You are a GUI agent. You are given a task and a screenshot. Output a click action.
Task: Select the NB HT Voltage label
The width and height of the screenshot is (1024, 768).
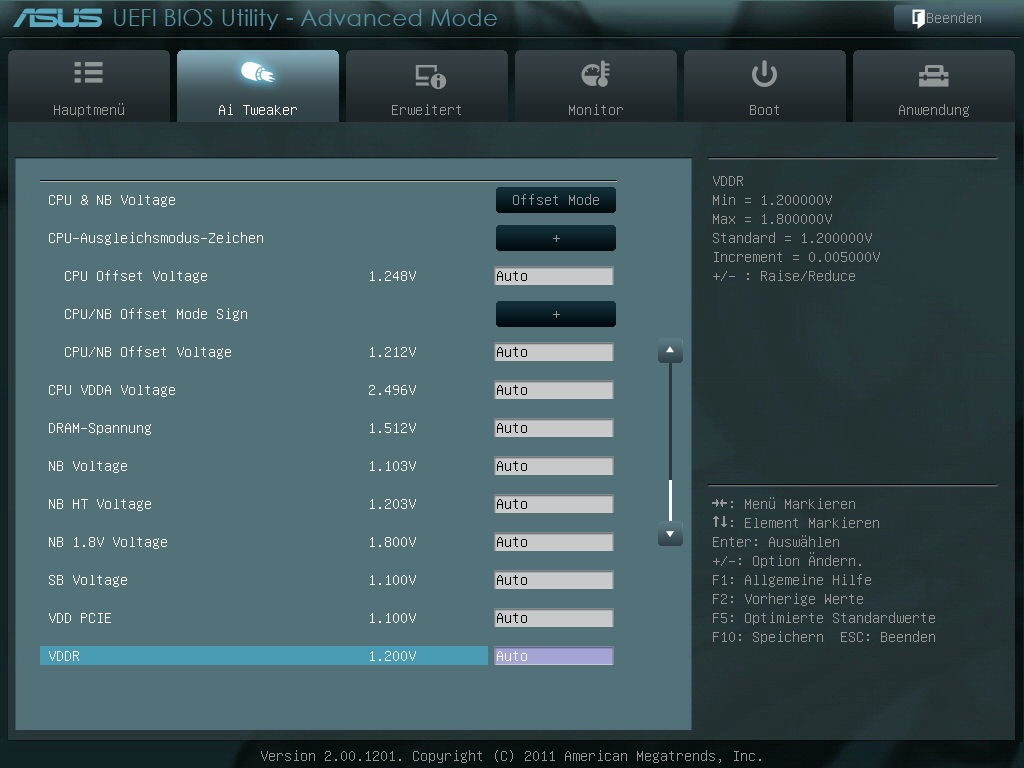click(x=99, y=504)
